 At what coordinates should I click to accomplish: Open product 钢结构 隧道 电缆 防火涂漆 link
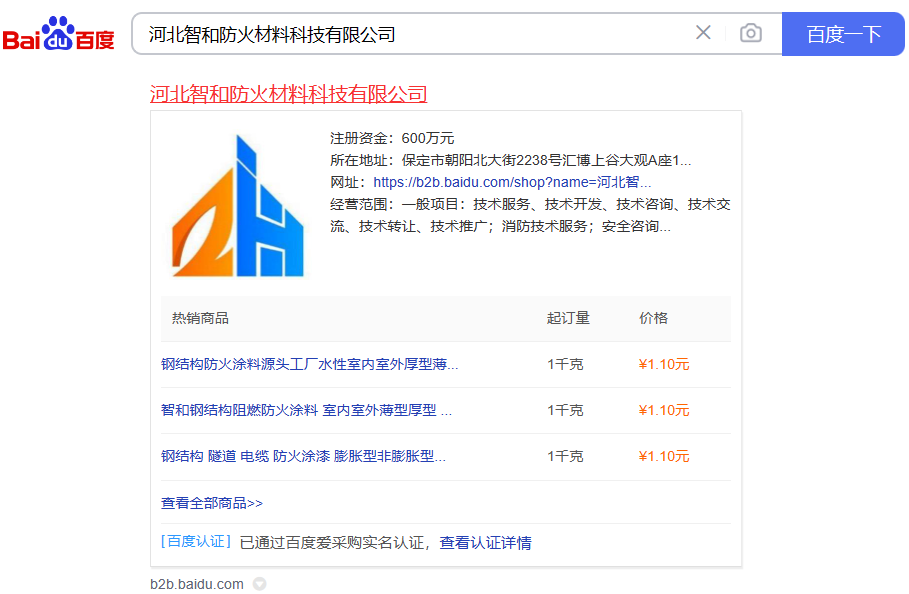click(x=303, y=456)
